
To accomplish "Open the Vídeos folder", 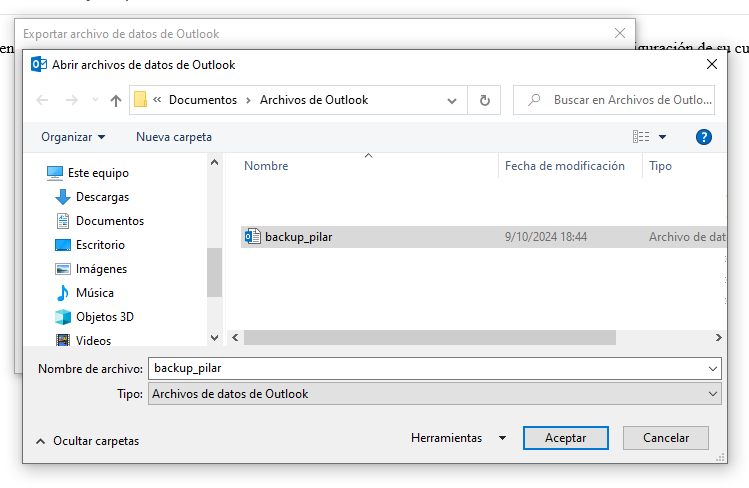I will (93, 340).
